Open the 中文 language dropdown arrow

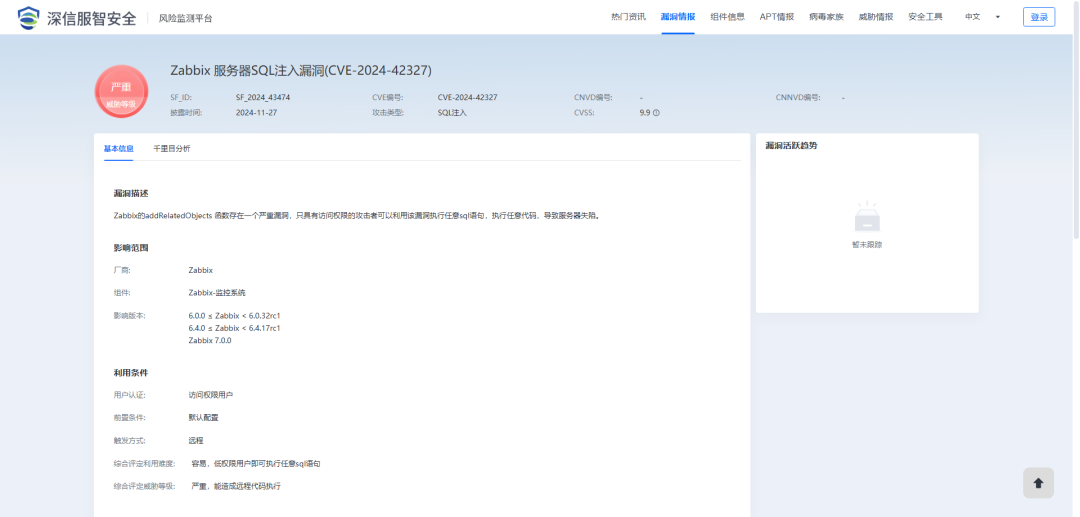click(997, 17)
